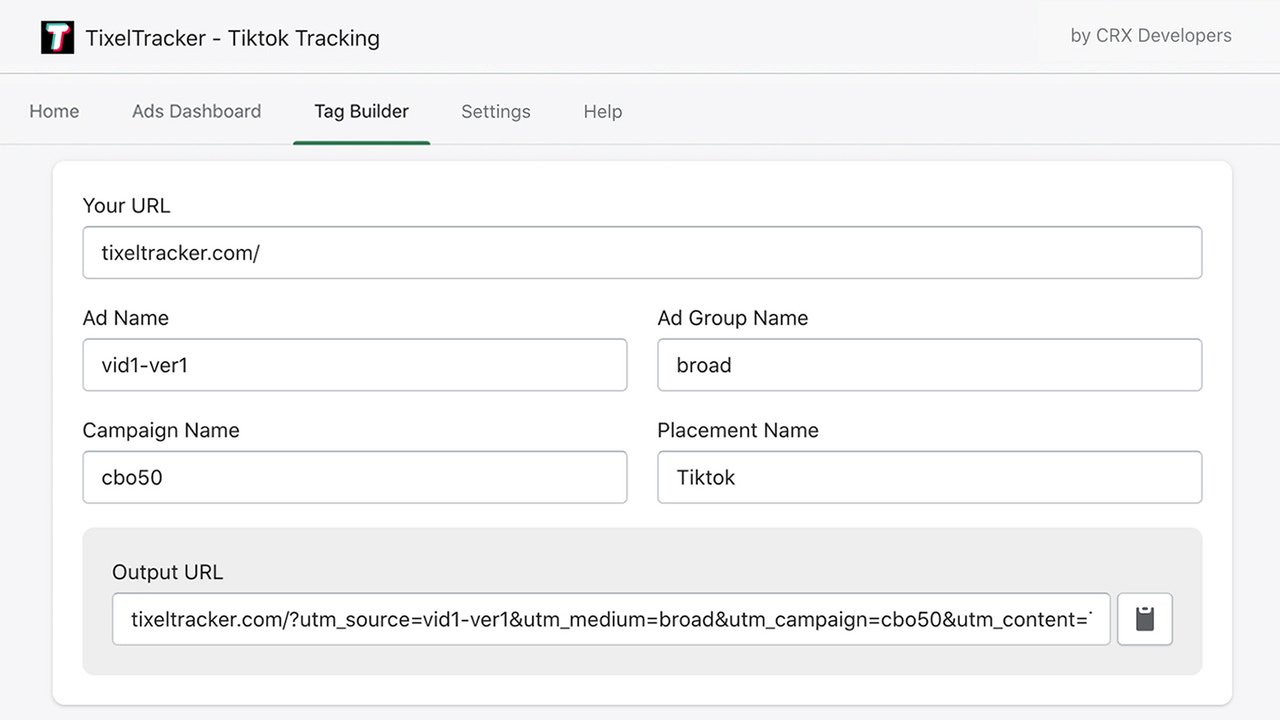Click the TixelTracker logo icon

57,36
